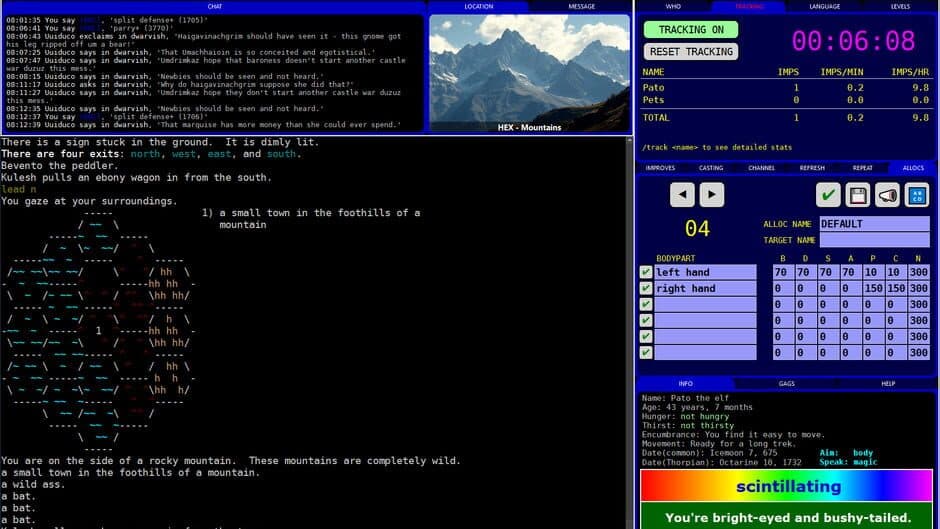Open the CHANNEL tab
Screen dimensions: 940x529
coord(761,168)
